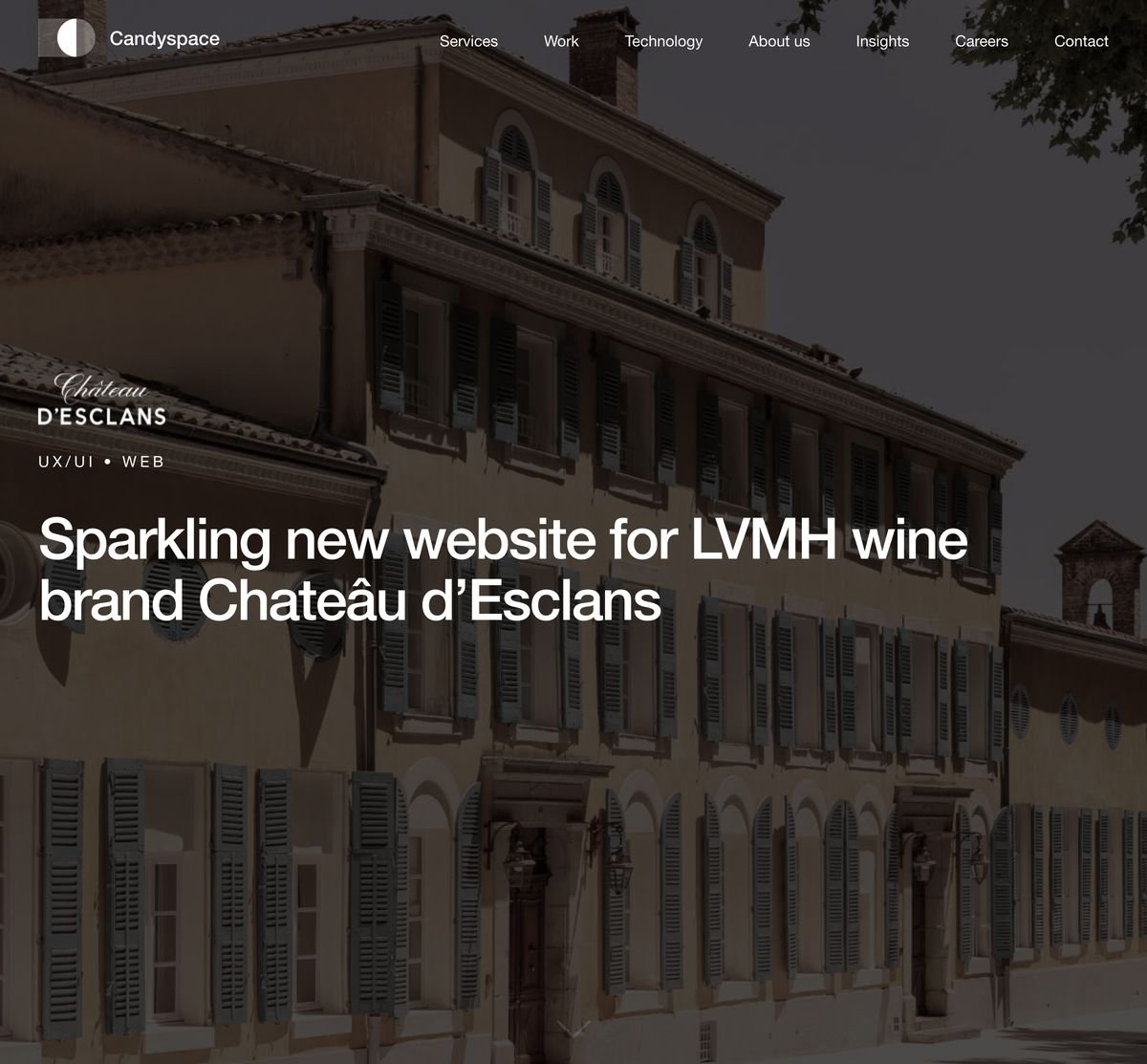Select the UX/UI category tag

[66, 462]
